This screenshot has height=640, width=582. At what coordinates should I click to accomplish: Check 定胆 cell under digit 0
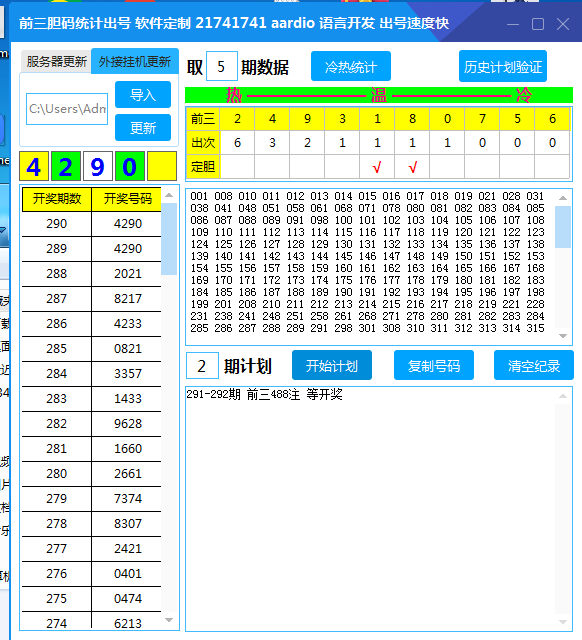point(447,167)
